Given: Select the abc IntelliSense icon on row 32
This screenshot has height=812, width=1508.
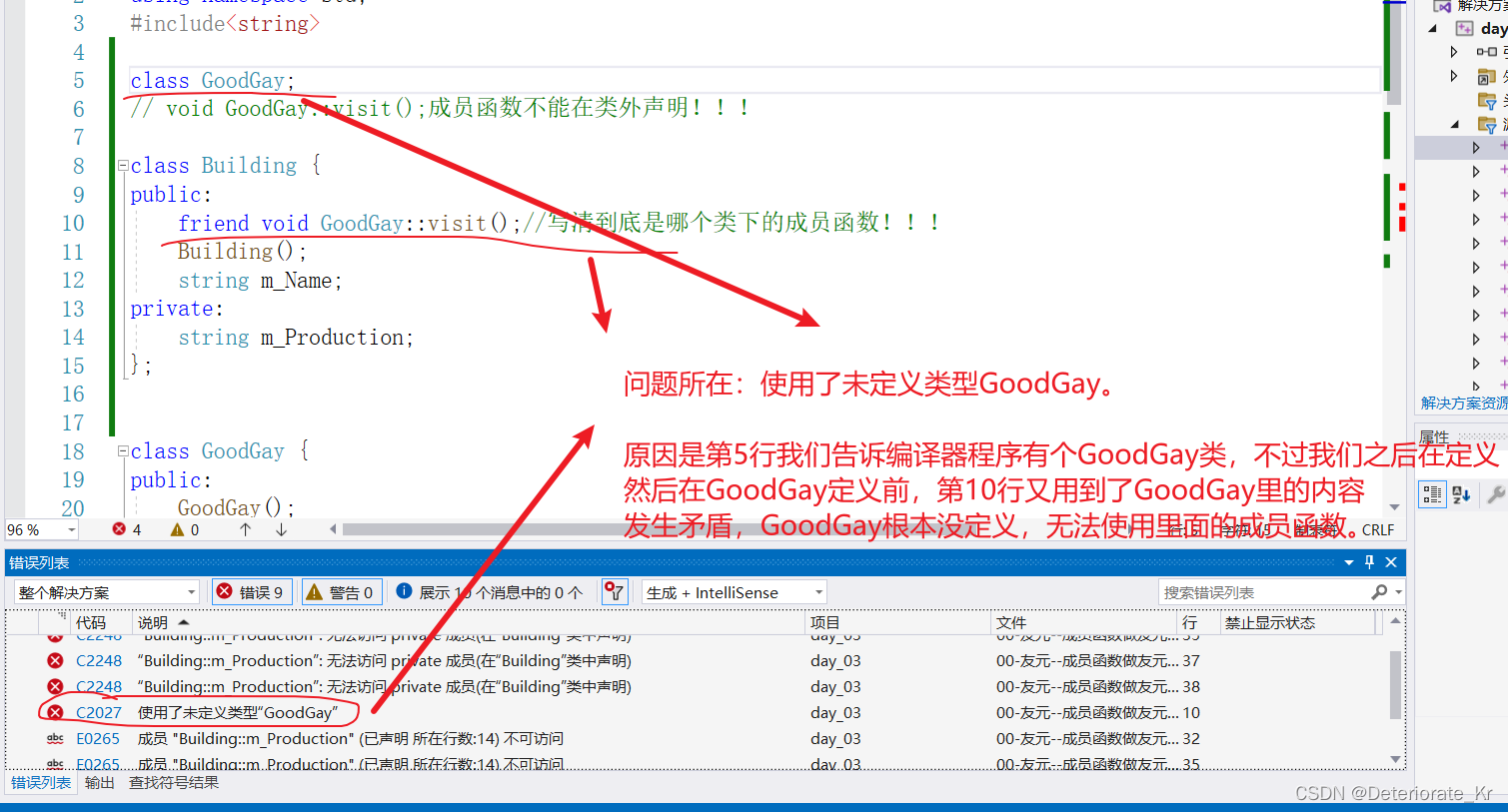Looking at the screenshot, I should click(x=55, y=738).
